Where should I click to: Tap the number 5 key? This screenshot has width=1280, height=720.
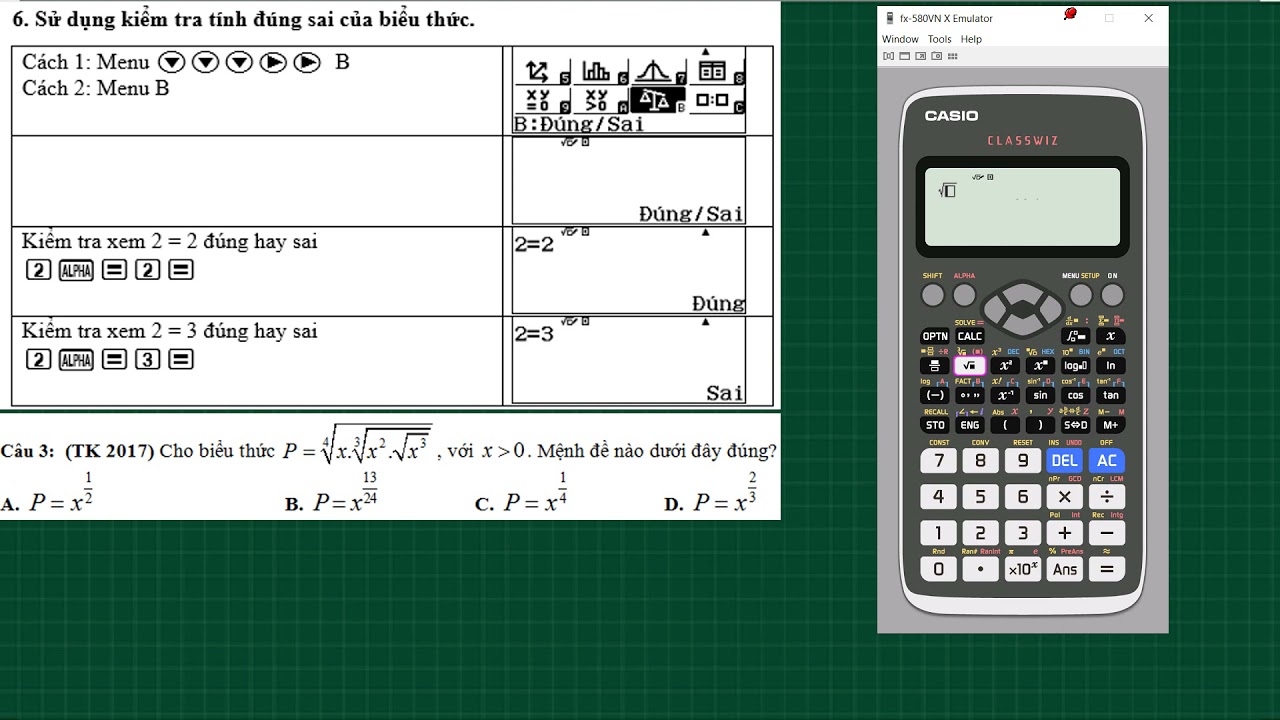[980, 497]
